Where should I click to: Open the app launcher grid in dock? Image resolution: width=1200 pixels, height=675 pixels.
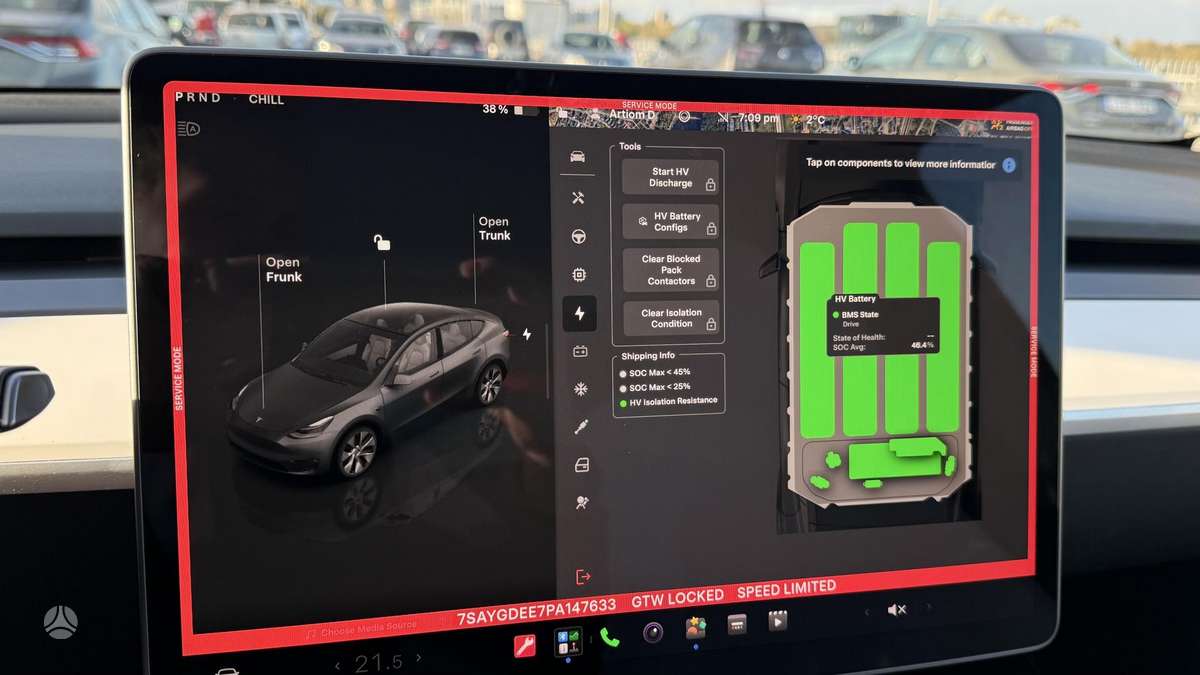(568, 641)
